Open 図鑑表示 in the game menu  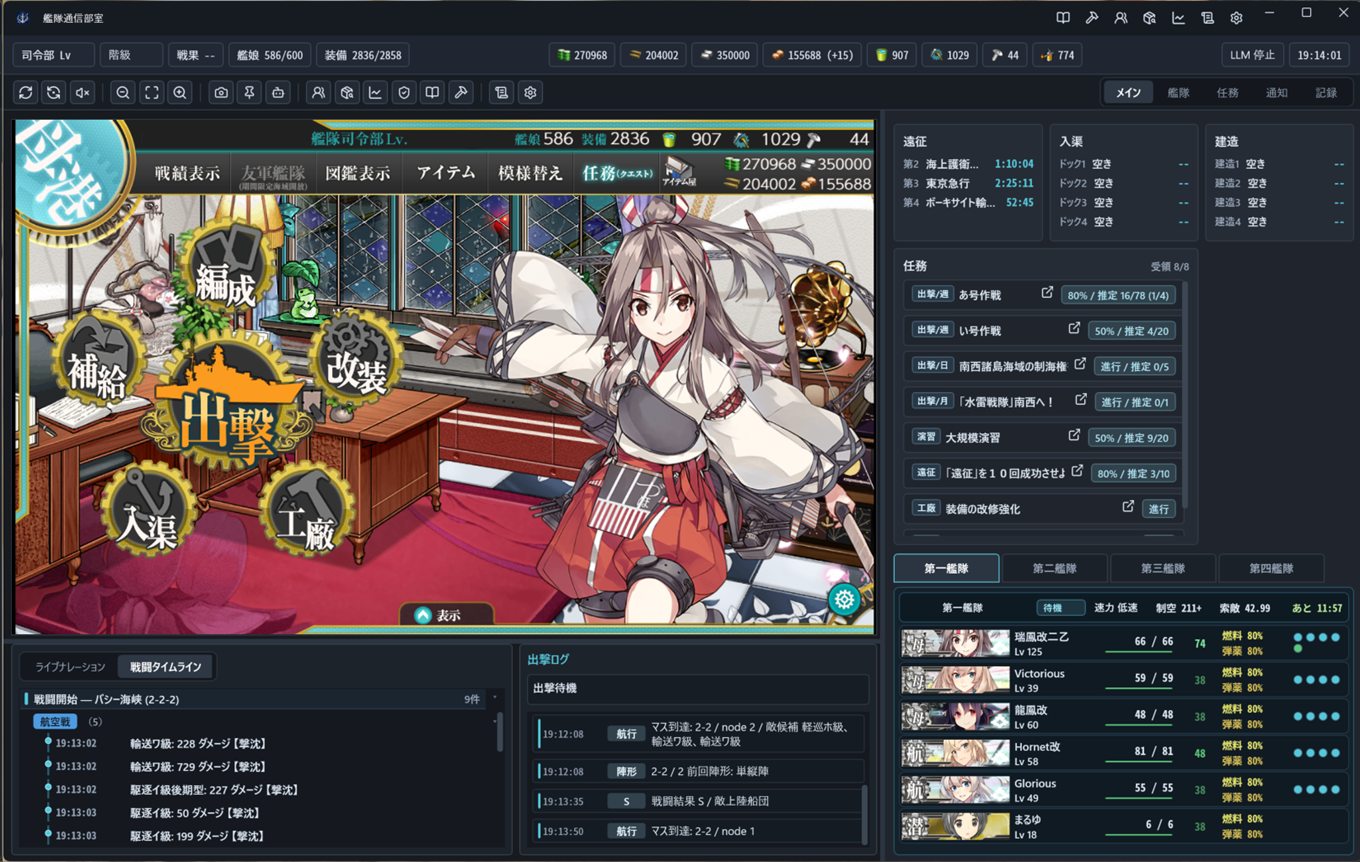[x=358, y=172]
